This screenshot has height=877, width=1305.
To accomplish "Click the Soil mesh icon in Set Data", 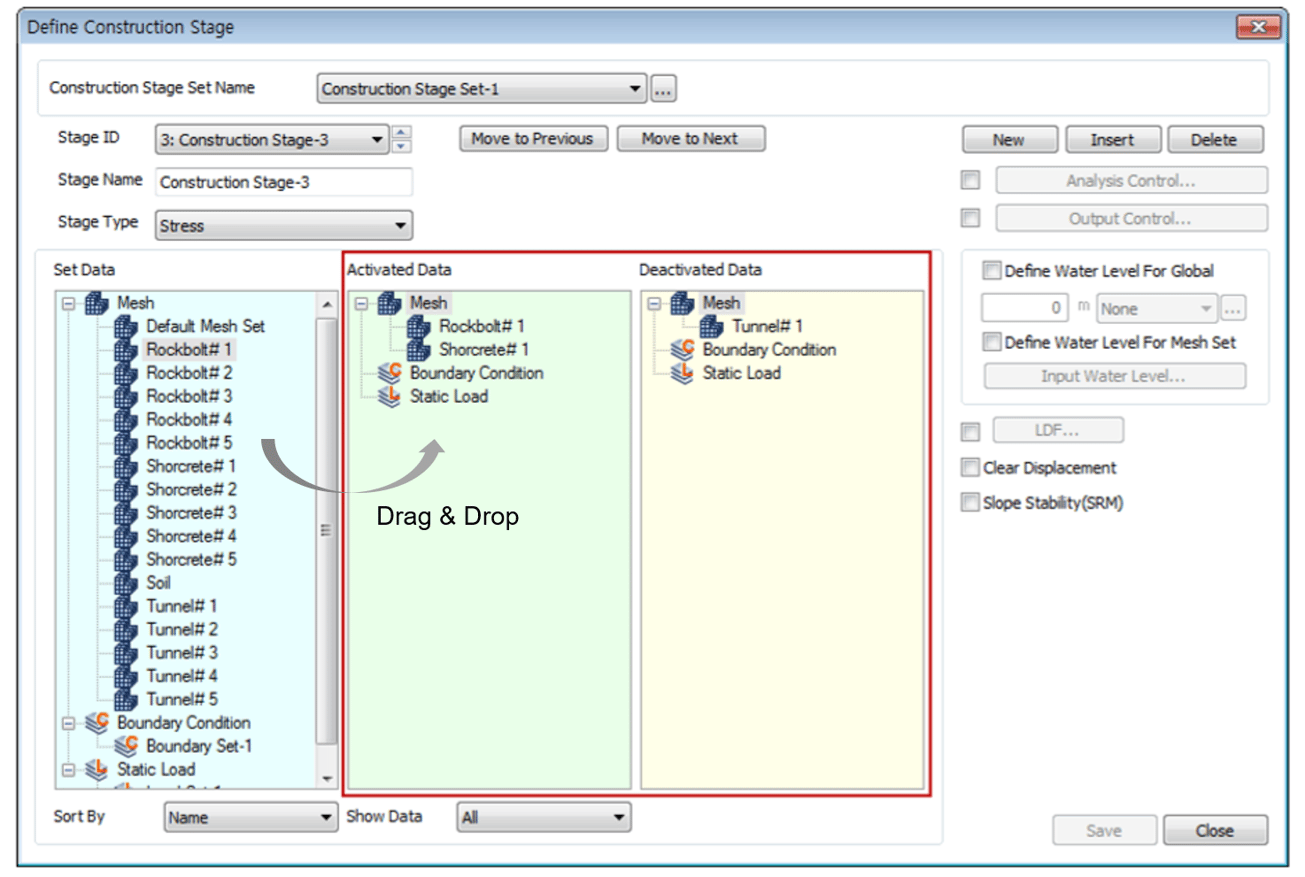I will (x=125, y=583).
